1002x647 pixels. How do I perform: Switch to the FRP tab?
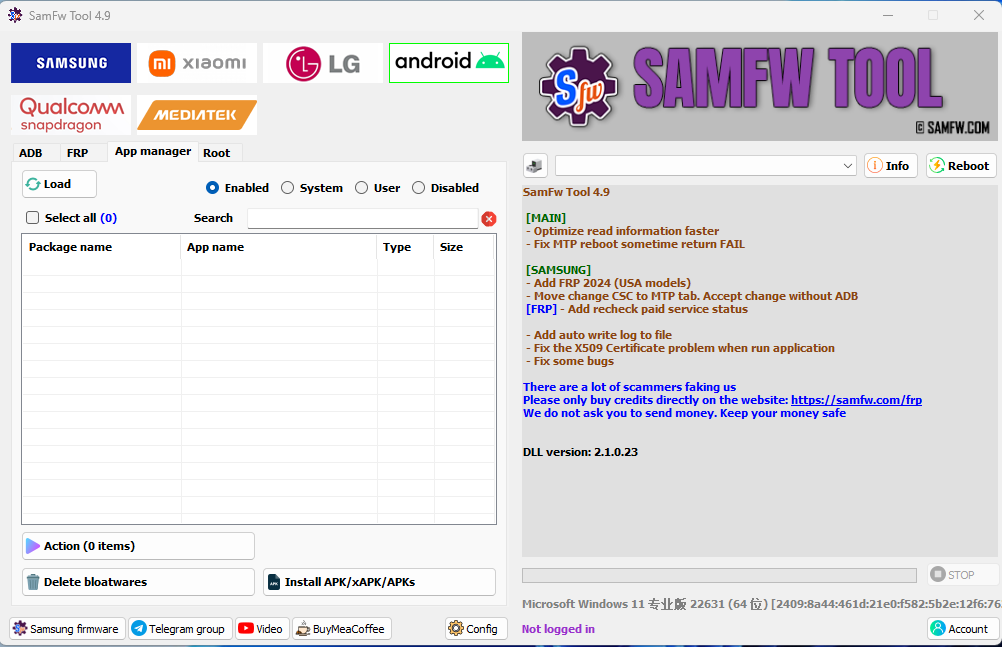point(77,153)
